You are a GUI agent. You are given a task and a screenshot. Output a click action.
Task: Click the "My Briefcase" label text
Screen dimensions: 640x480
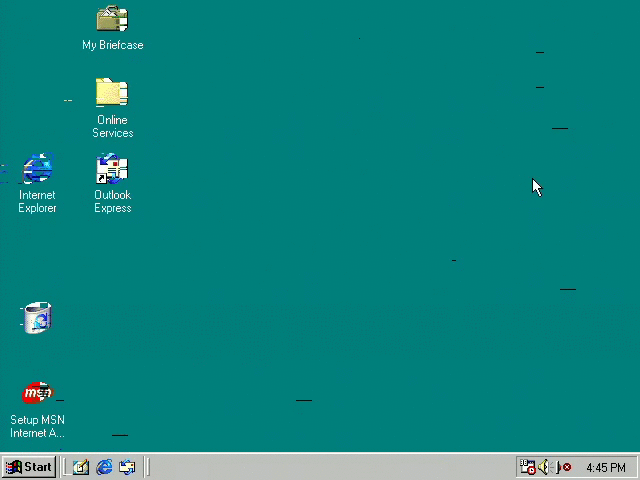[x=113, y=45]
